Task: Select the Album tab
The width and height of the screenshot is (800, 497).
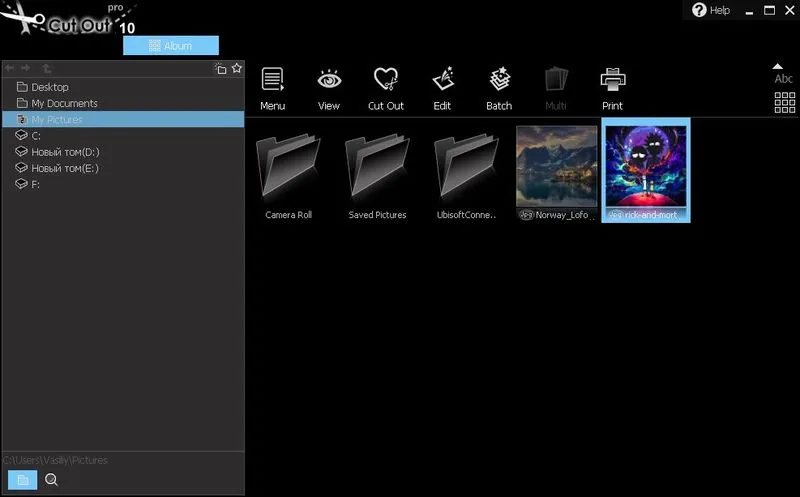Action: click(x=171, y=45)
